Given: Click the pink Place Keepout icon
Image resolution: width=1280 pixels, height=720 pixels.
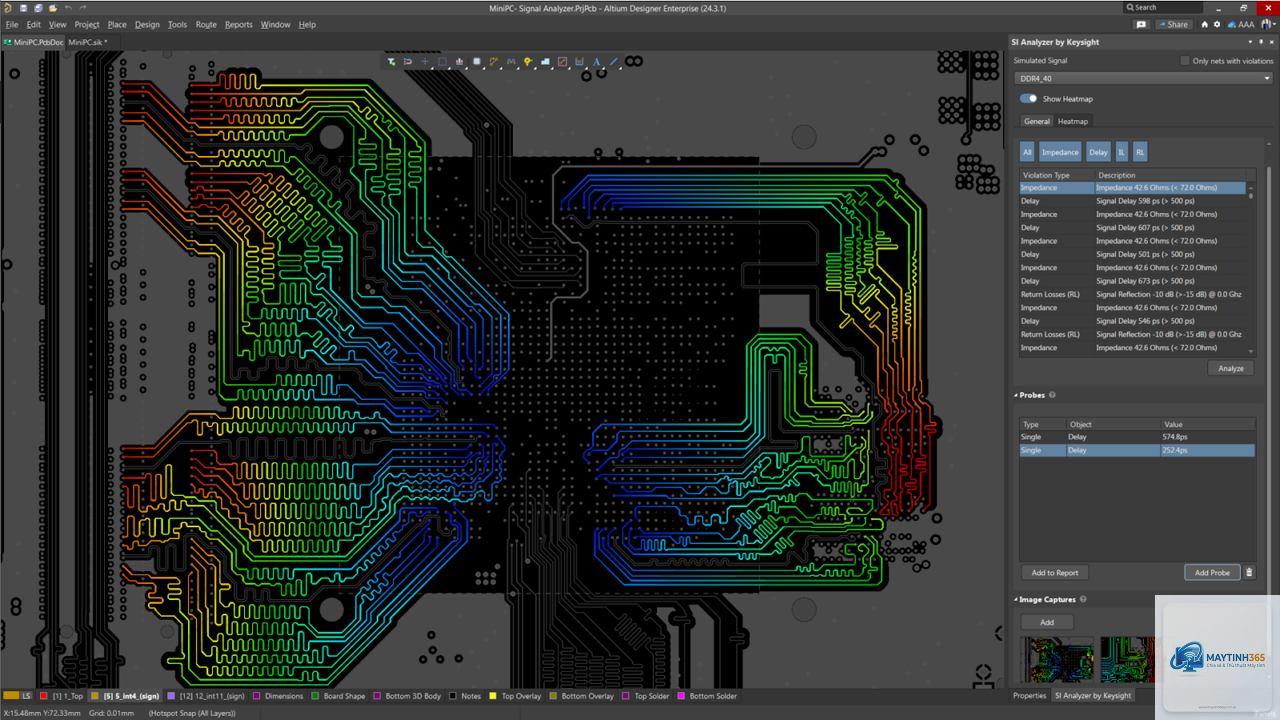Looking at the screenshot, I should tap(562, 61).
